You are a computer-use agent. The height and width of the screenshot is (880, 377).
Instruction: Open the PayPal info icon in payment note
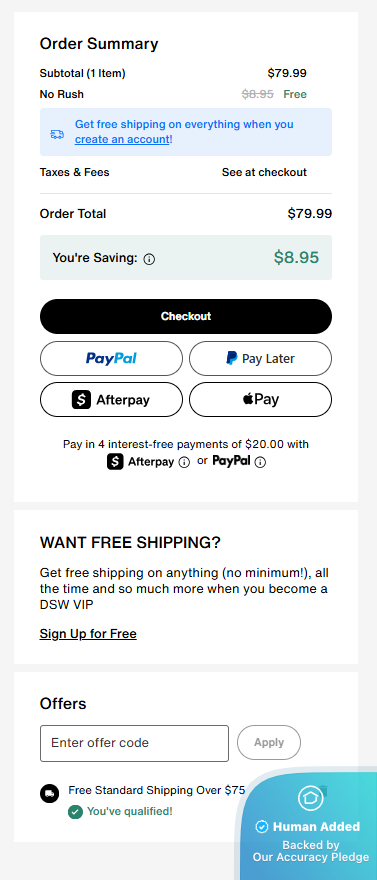click(260, 462)
